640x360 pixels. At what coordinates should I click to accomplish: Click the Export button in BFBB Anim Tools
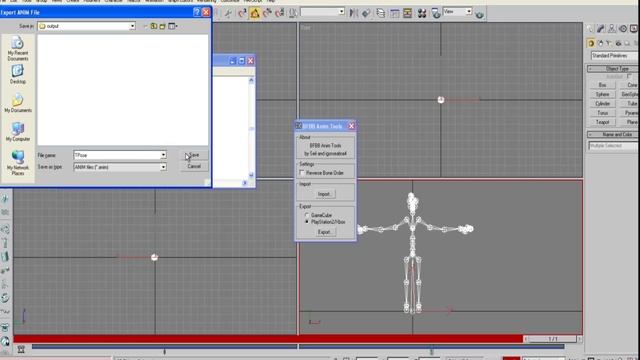[x=324, y=232]
